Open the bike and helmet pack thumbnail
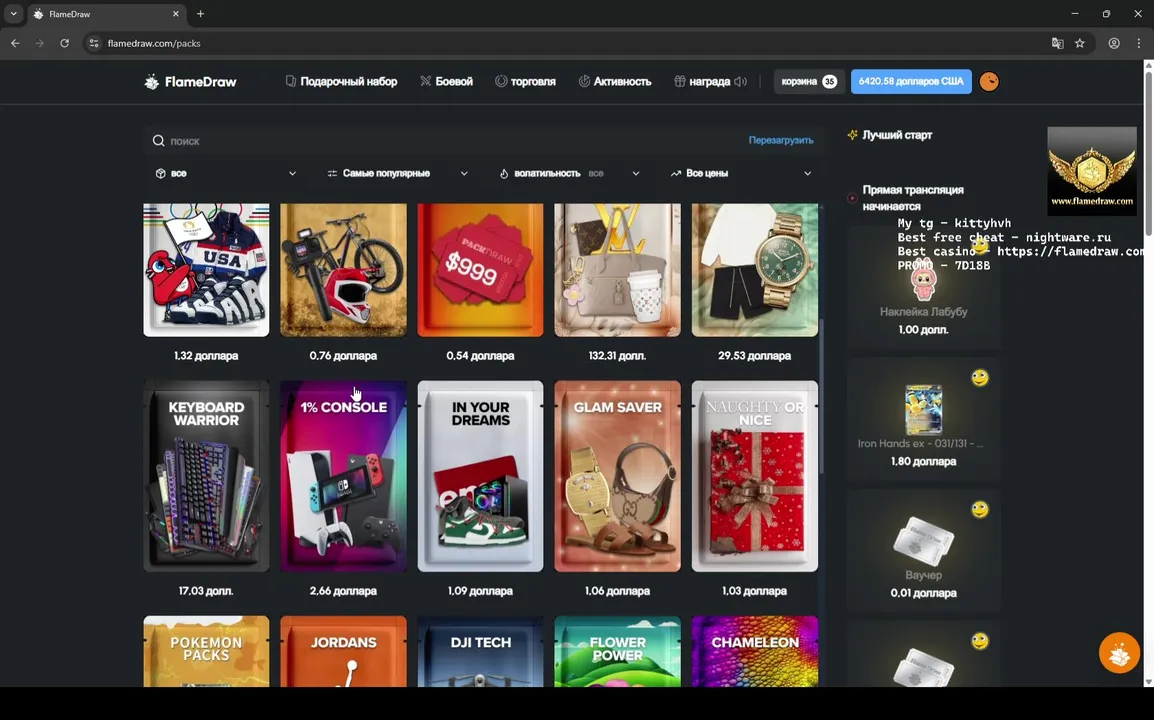This screenshot has height=720, width=1154. pos(343,270)
